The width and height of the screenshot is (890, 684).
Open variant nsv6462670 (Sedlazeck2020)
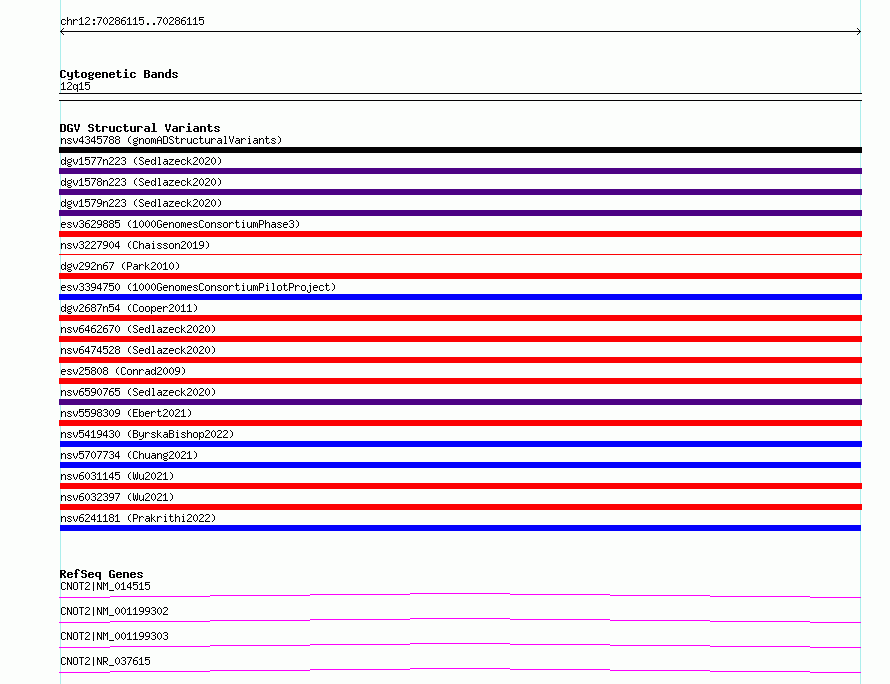[x=138, y=329]
